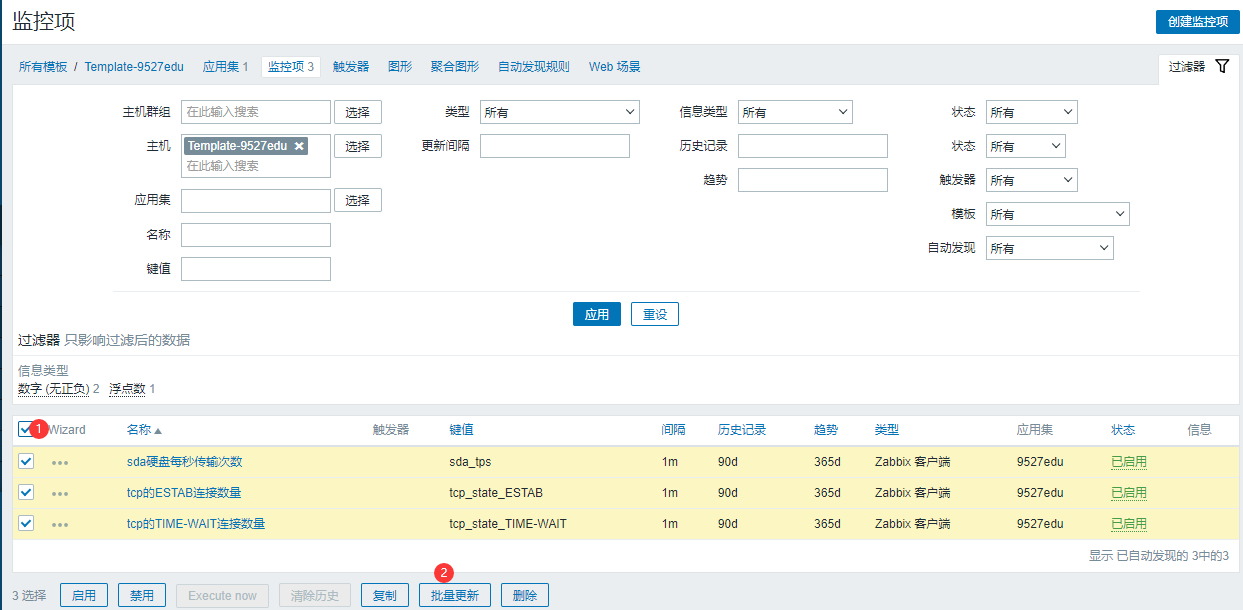This screenshot has height=610, width=1243.
Task: Switch to 自动发现规则 tab
Action: (534, 67)
